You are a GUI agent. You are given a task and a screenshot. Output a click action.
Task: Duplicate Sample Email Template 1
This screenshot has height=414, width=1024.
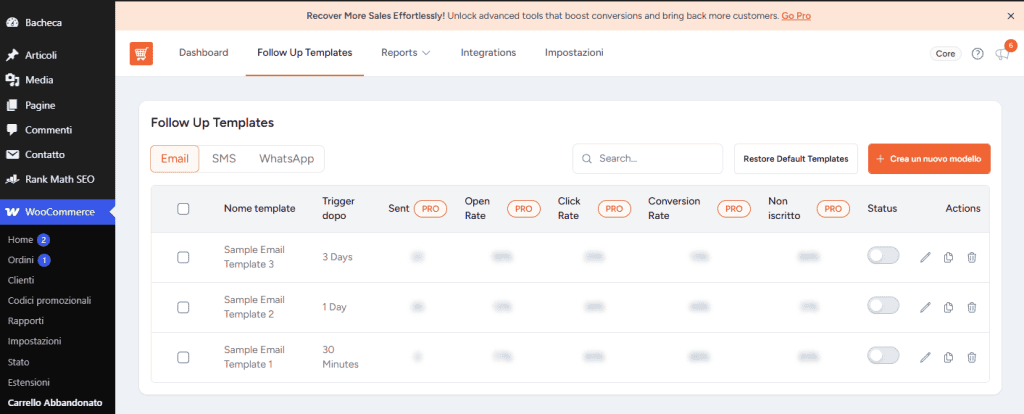click(x=948, y=357)
